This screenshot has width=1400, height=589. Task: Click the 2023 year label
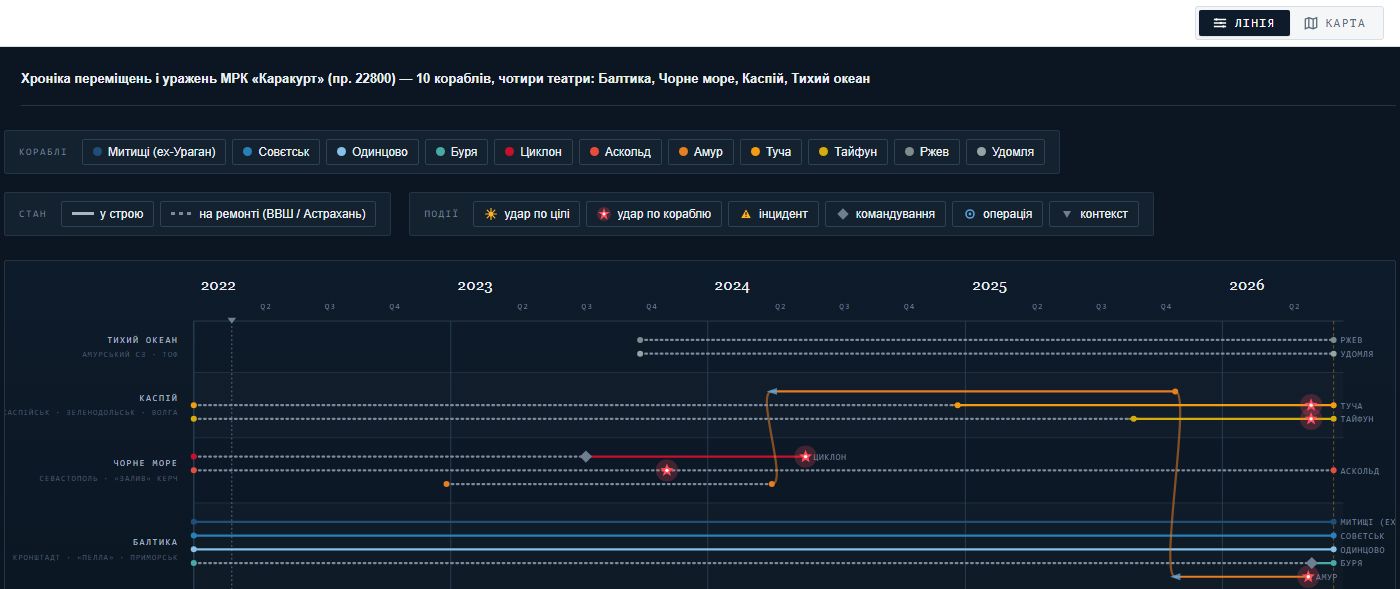point(475,286)
